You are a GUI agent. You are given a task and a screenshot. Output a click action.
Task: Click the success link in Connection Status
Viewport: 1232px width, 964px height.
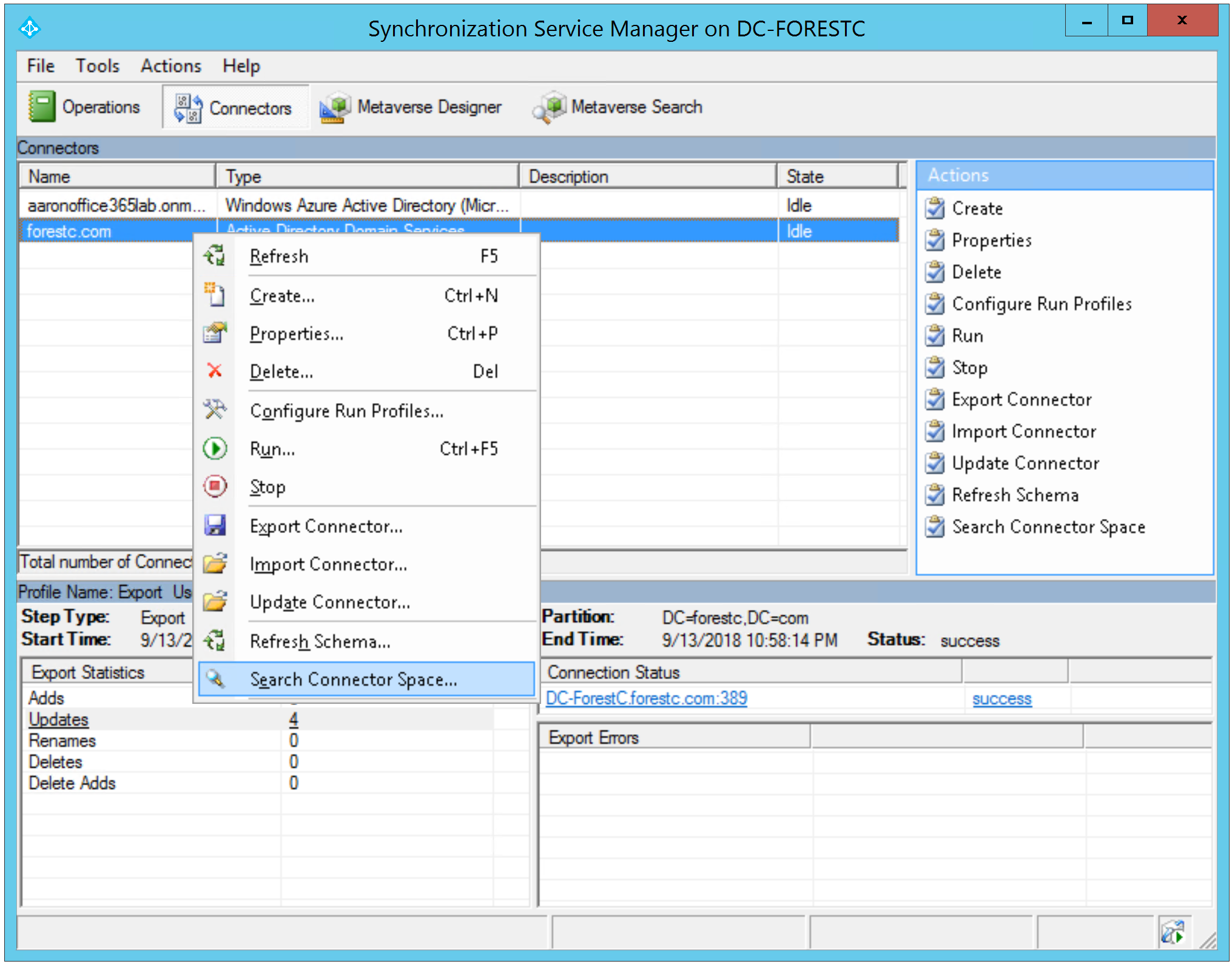tap(1001, 698)
